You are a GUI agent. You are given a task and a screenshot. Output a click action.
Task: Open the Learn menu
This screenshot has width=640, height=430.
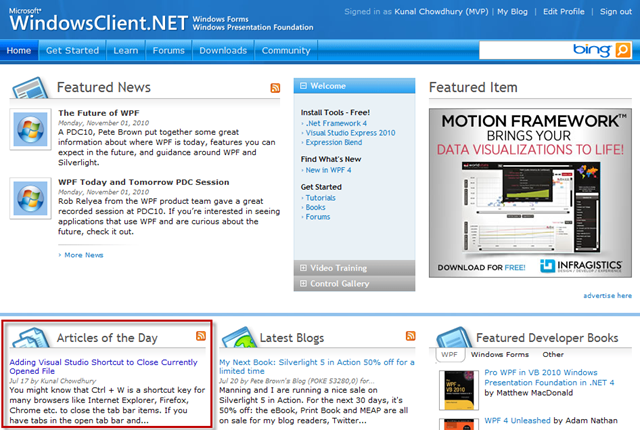[x=126, y=51]
